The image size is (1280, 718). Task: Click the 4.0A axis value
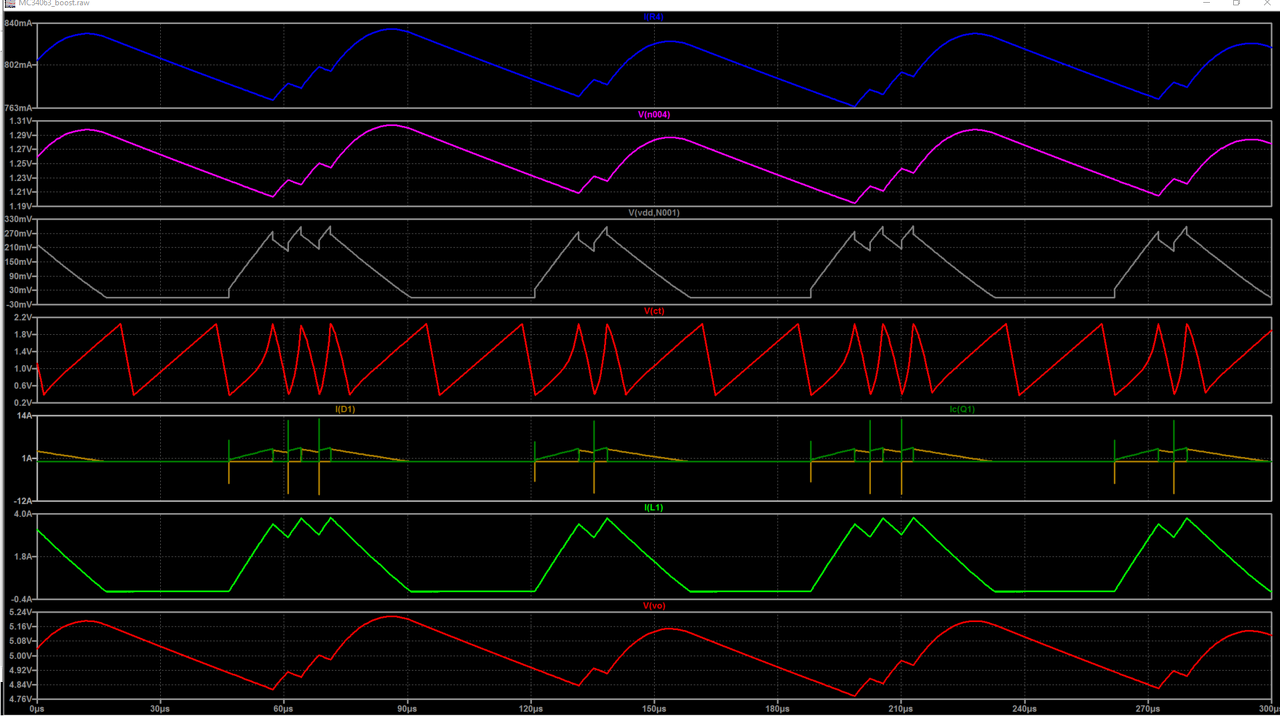pyautogui.click(x=25, y=512)
